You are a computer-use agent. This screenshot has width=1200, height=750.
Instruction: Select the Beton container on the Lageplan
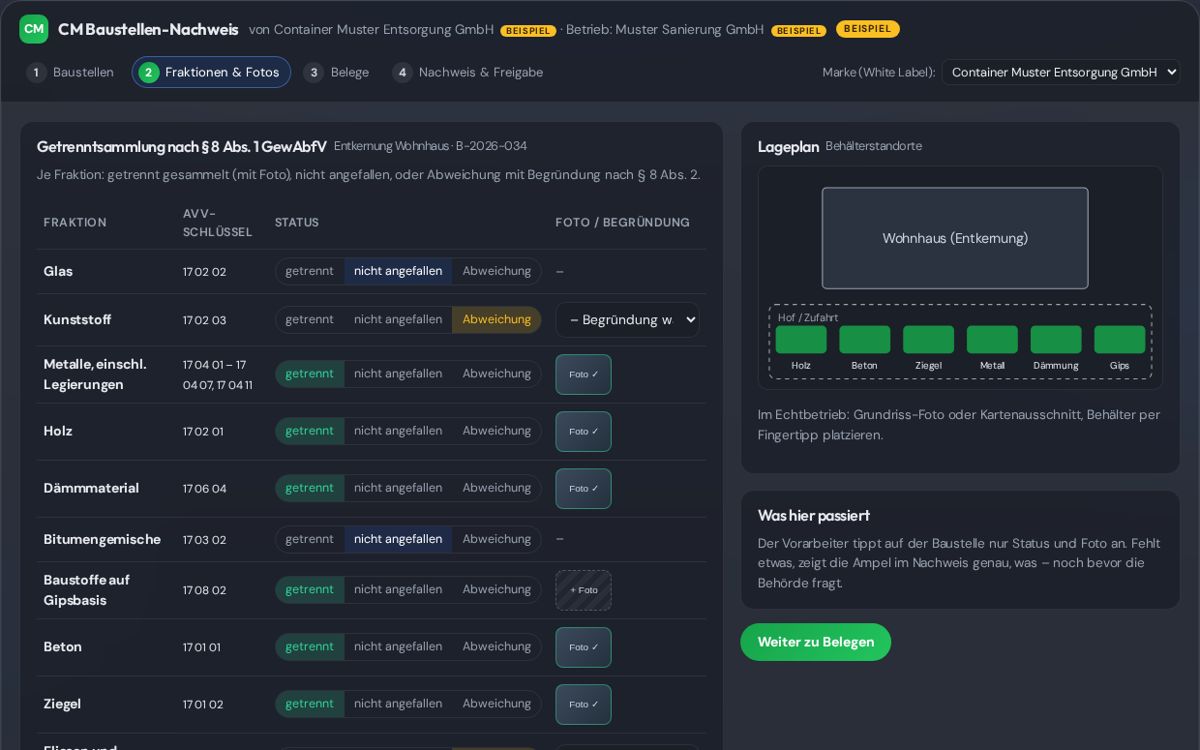tap(865, 339)
